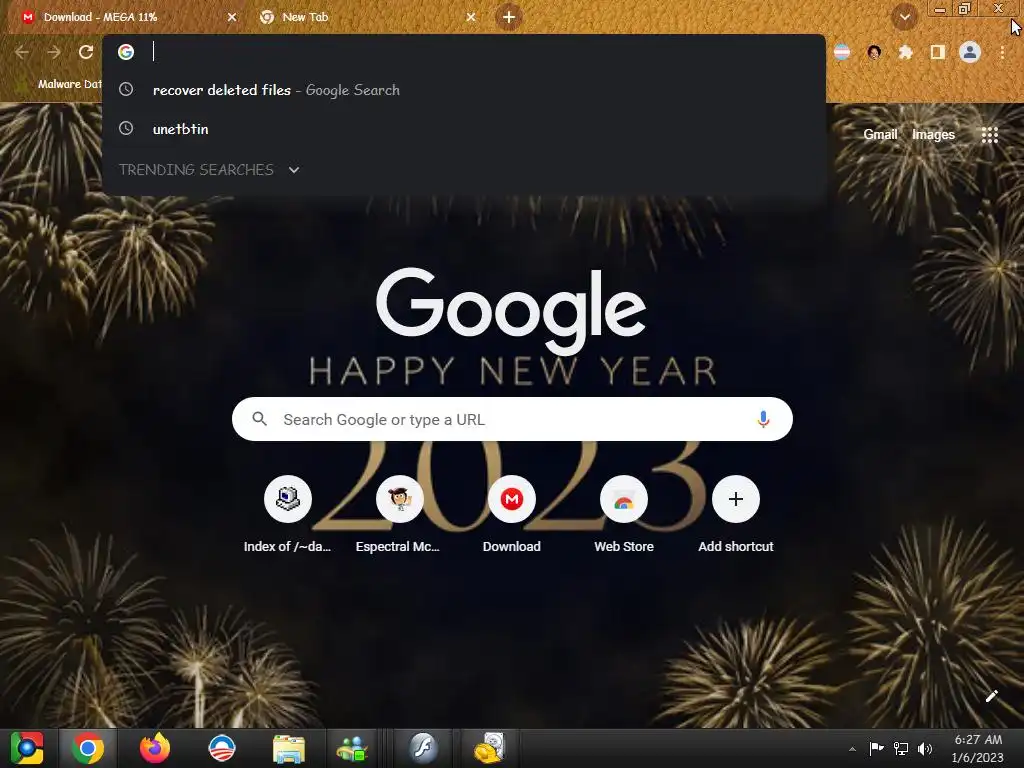Open the Chrome three-dot menu
Screen dimensions: 1024x768
(x=1002, y=52)
